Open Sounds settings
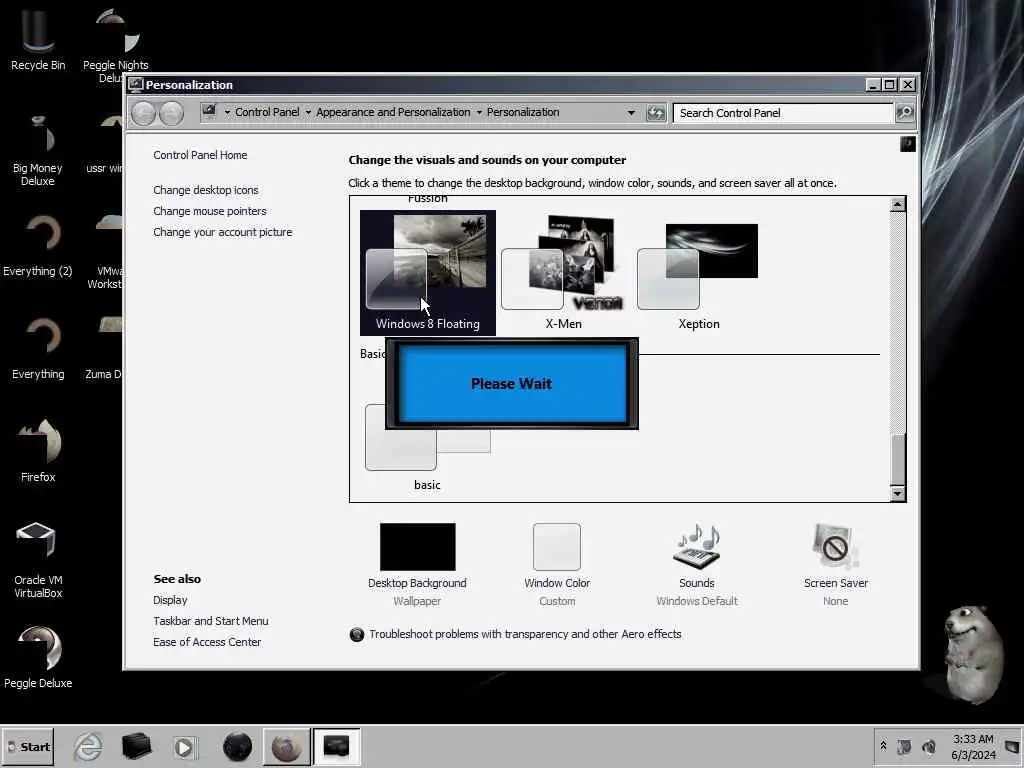The image size is (1024, 768). [697, 565]
